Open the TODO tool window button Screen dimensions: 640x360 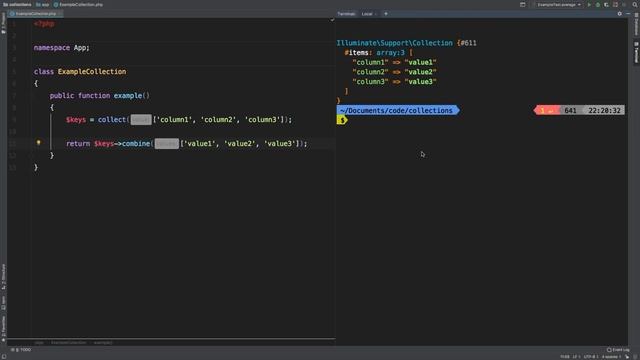pyautogui.click(x=21, y=350)
